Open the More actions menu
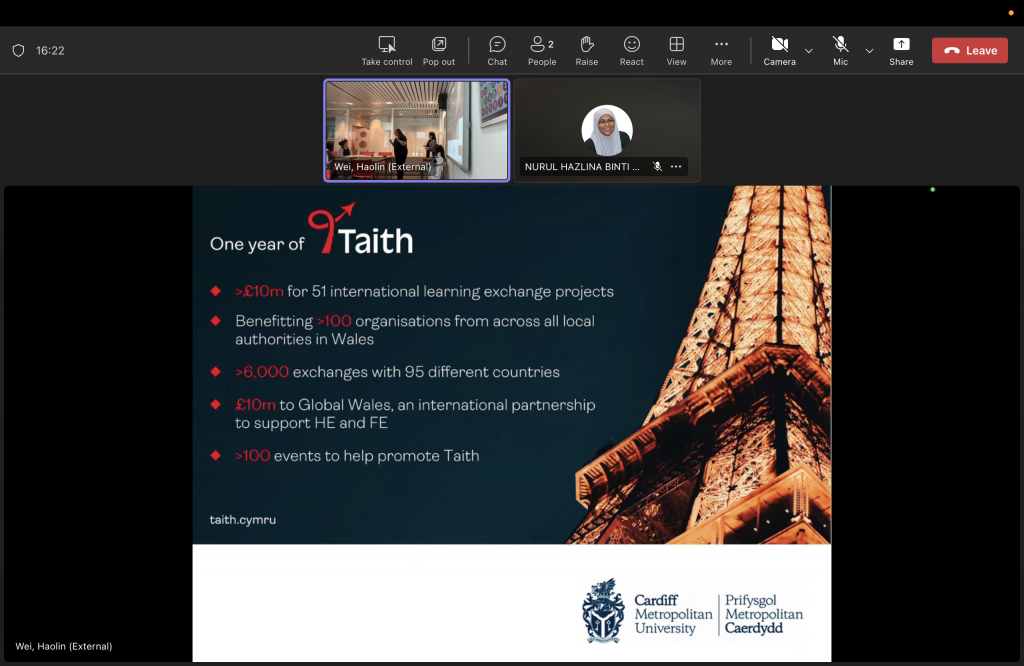The height and width of the screenshot is (666, 1024). (721, 51)
